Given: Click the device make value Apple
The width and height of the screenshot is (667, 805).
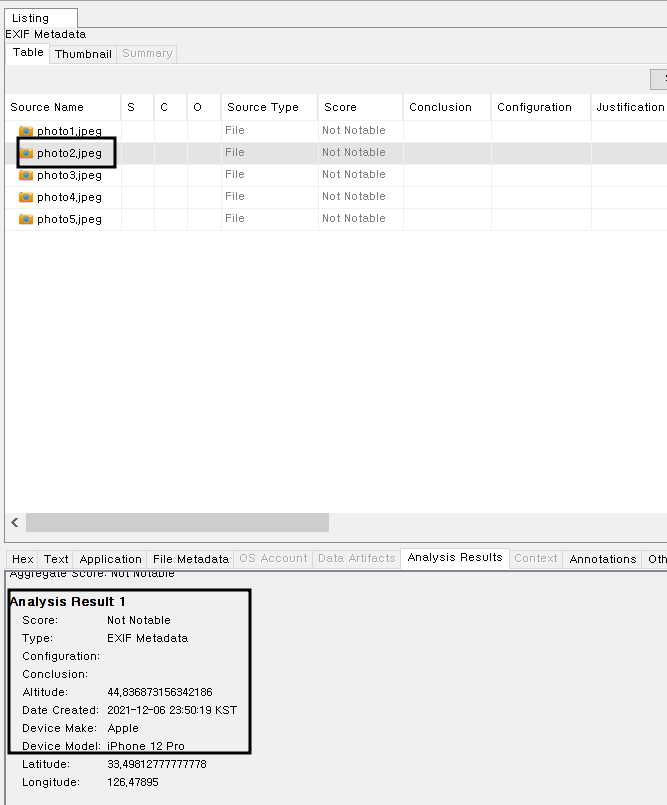Looking at the screenshot, I should click(x=123, y=729).
